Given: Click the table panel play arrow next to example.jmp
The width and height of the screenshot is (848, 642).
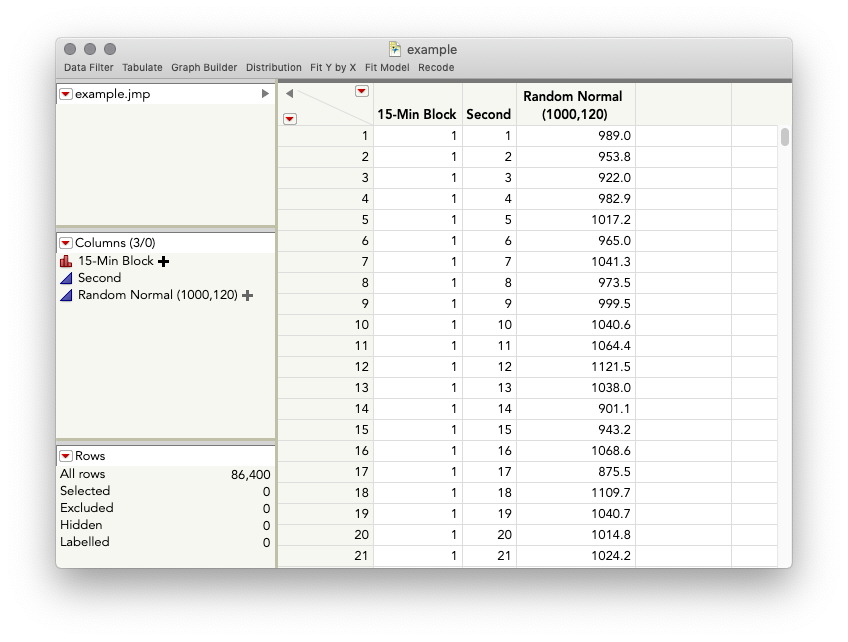Looking at the screenshot, I should (x=265, y=94).
